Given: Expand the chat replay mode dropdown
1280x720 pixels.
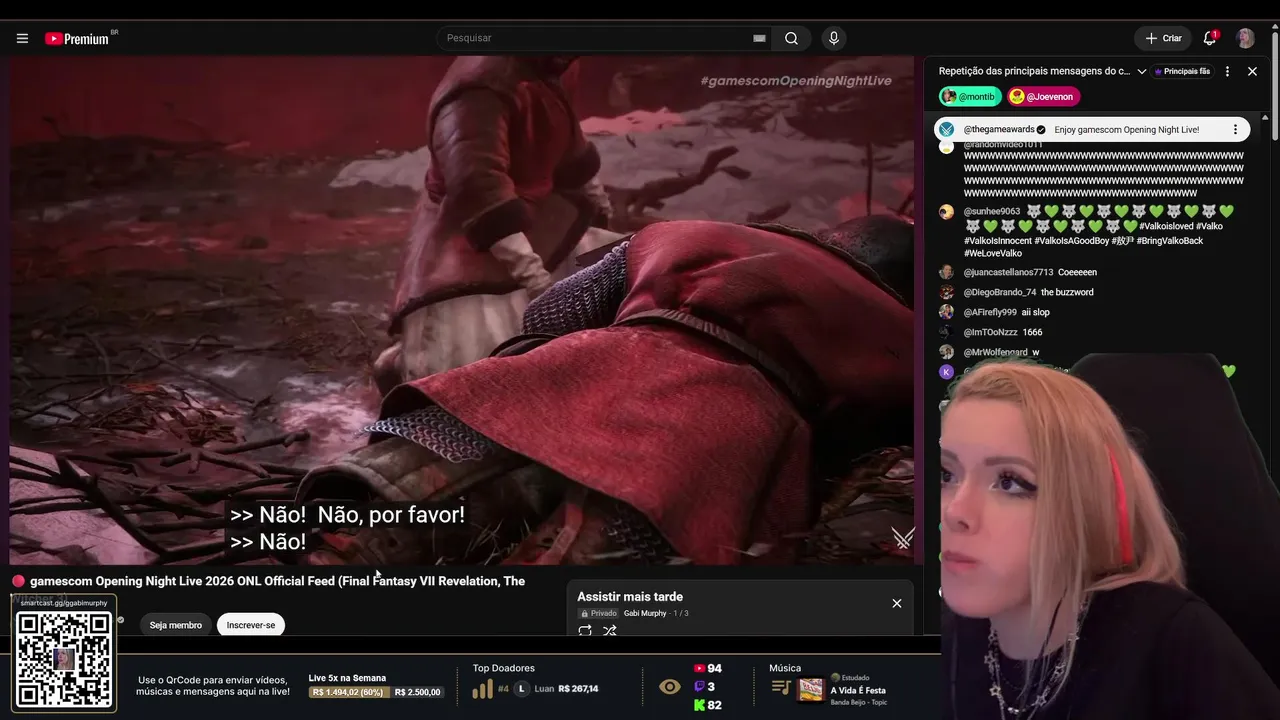Looking at the screenshot, I should coord(1142,72).
